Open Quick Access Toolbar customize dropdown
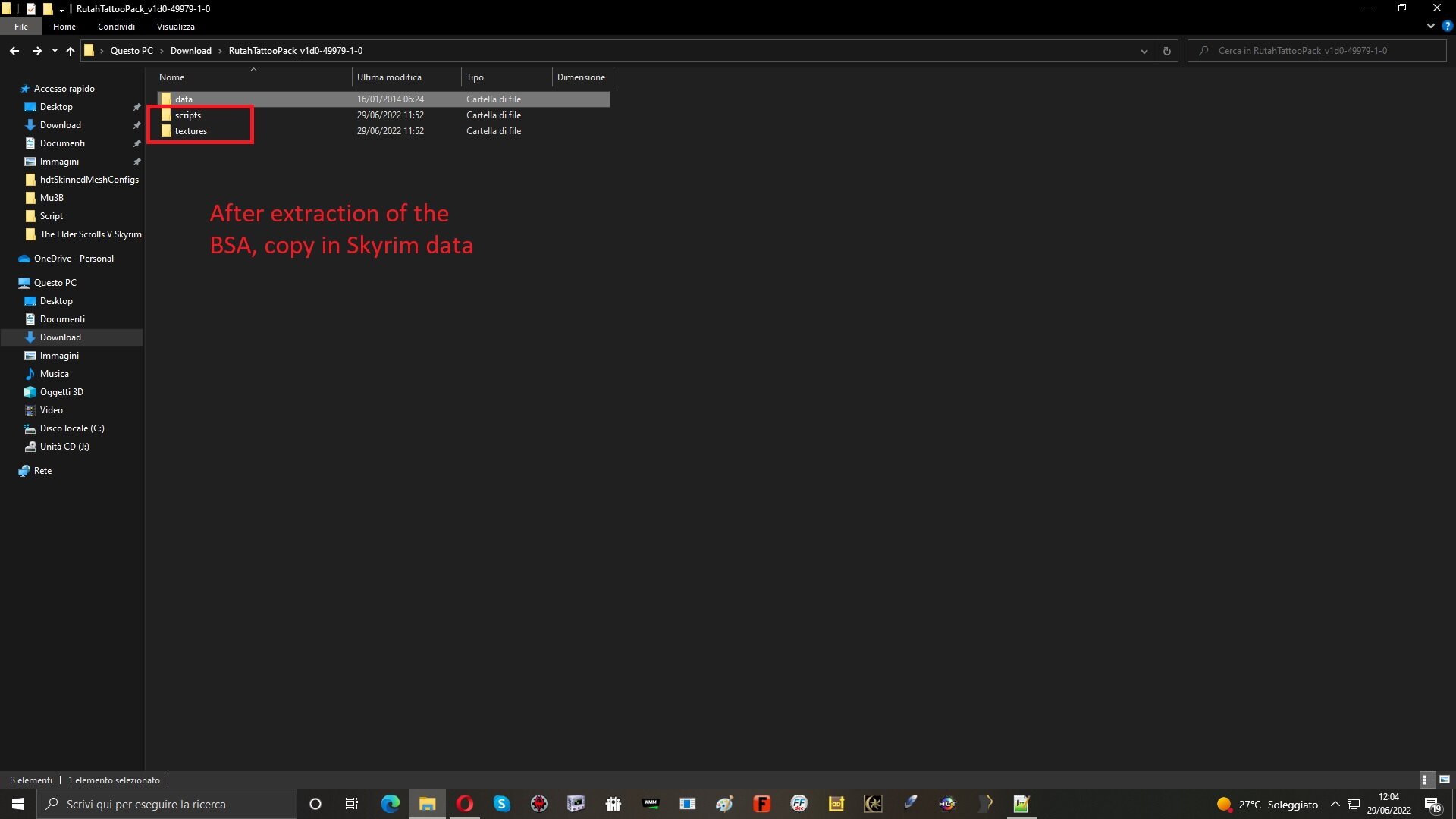The image size is (1456, 819). click(x=61, y=9)
